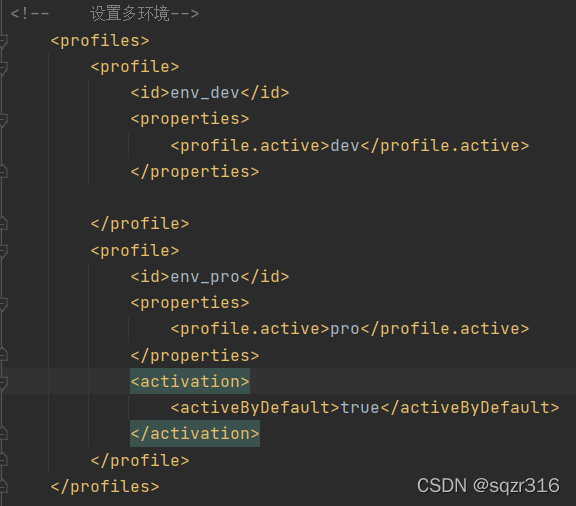Click the fold end marker beside </activation>
Image resolution: width=576 pixels, height=506 pixels.
pos(3,434)
